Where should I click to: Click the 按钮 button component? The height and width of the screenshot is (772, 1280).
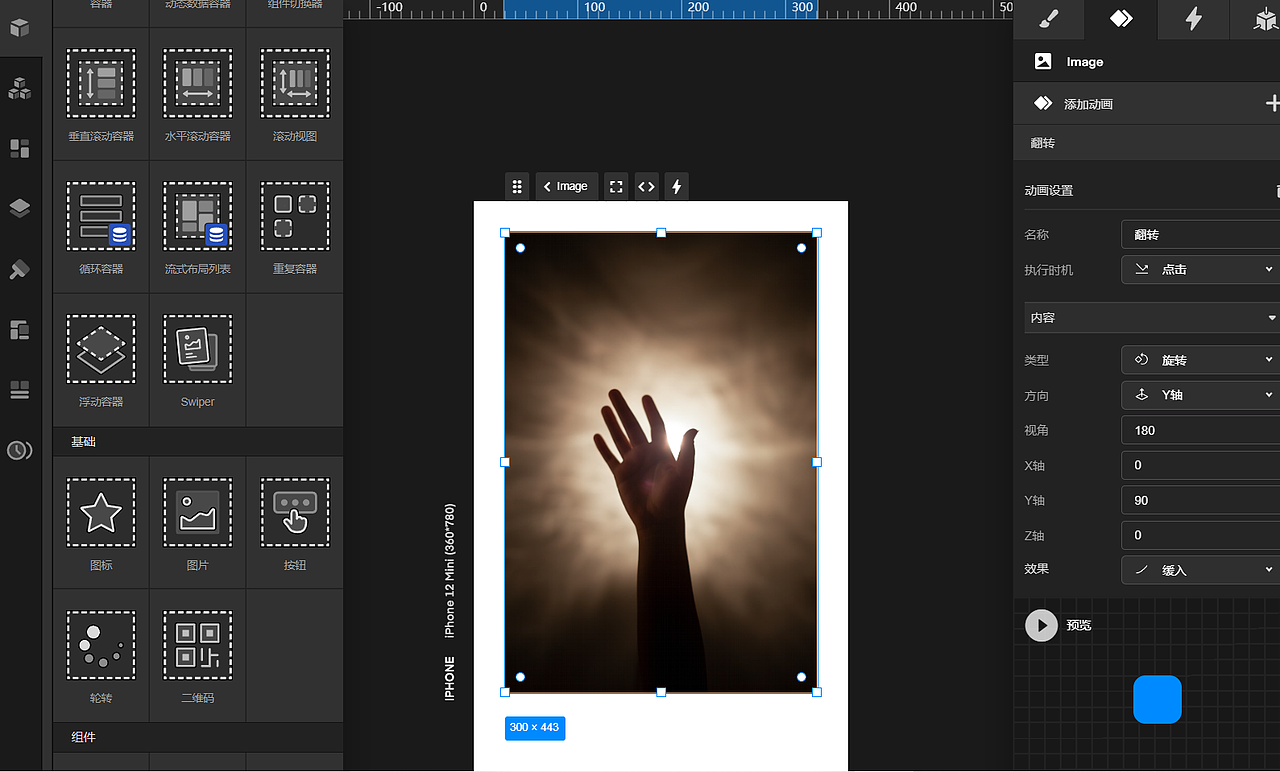coord(295,512)
